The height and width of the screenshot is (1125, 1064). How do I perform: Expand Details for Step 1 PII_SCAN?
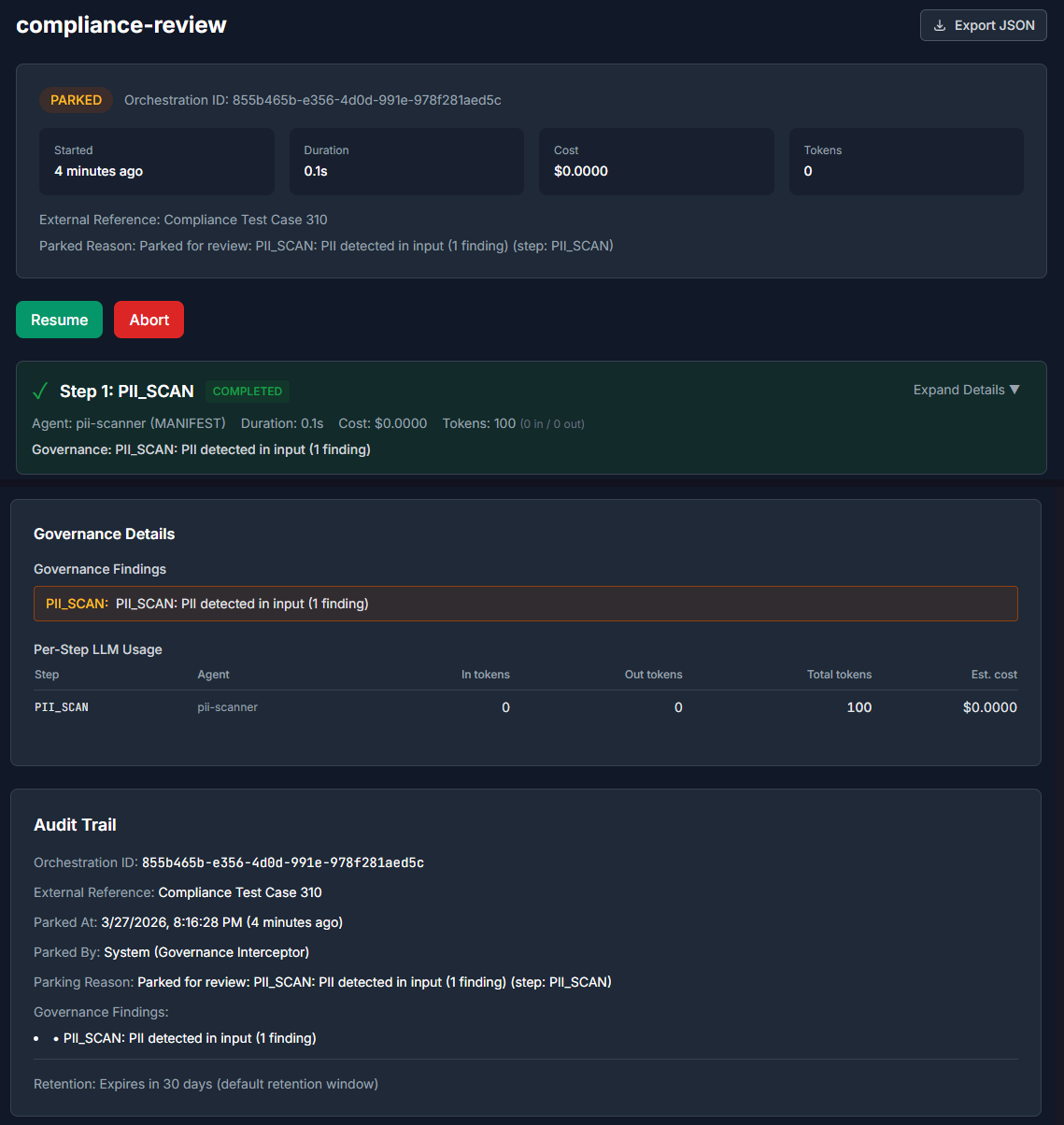[965, 390]
